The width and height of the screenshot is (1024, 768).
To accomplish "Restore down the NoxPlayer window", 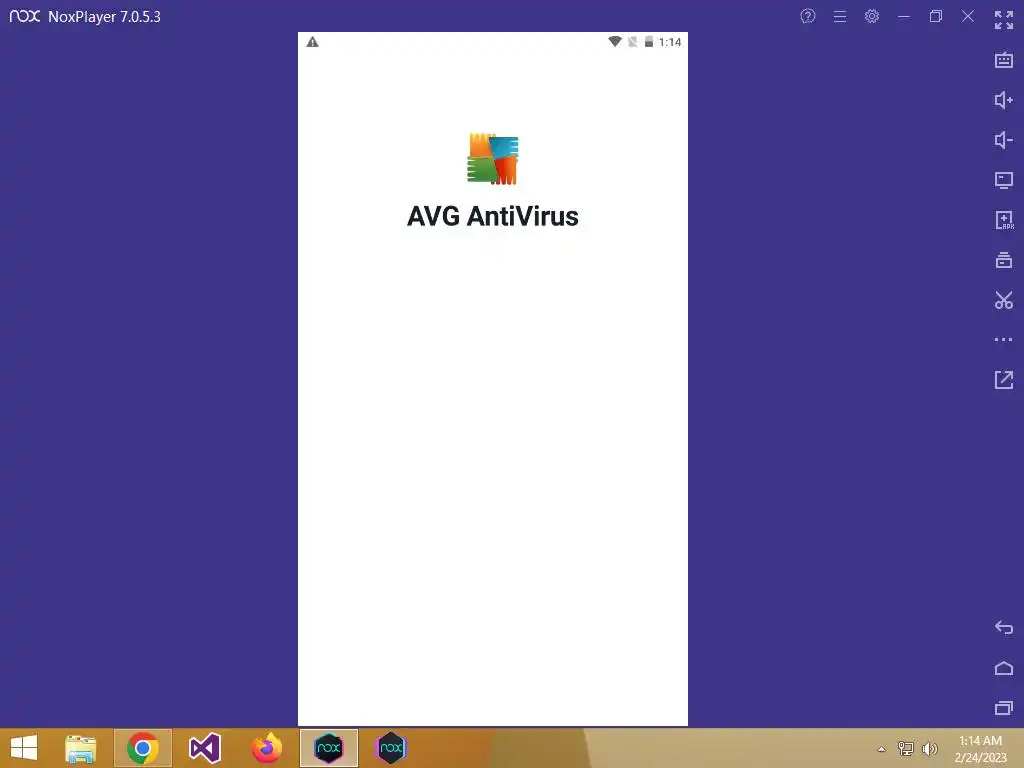I will [936, 16].
